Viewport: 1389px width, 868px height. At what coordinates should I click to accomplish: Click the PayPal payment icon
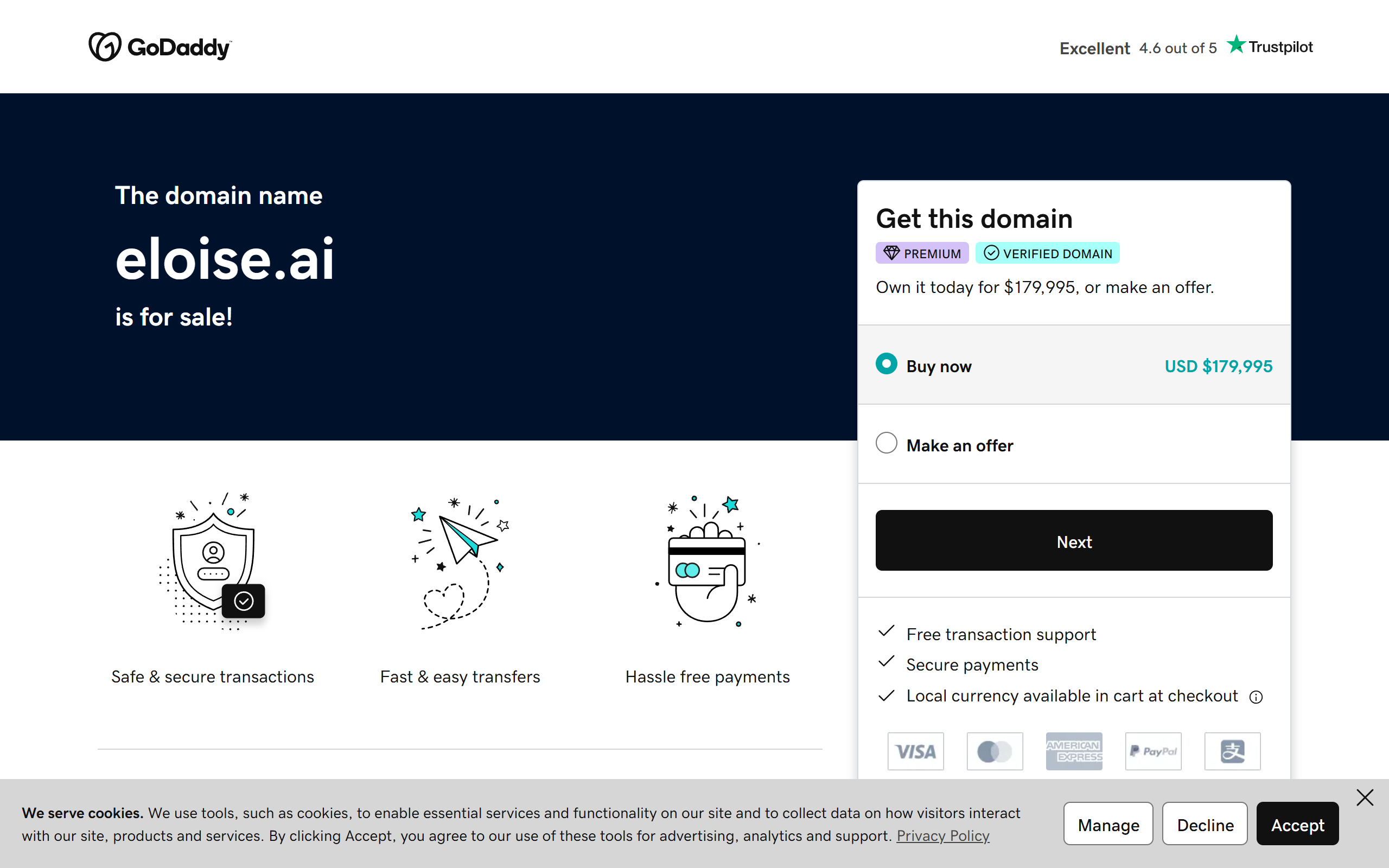tap(1153, 751)
